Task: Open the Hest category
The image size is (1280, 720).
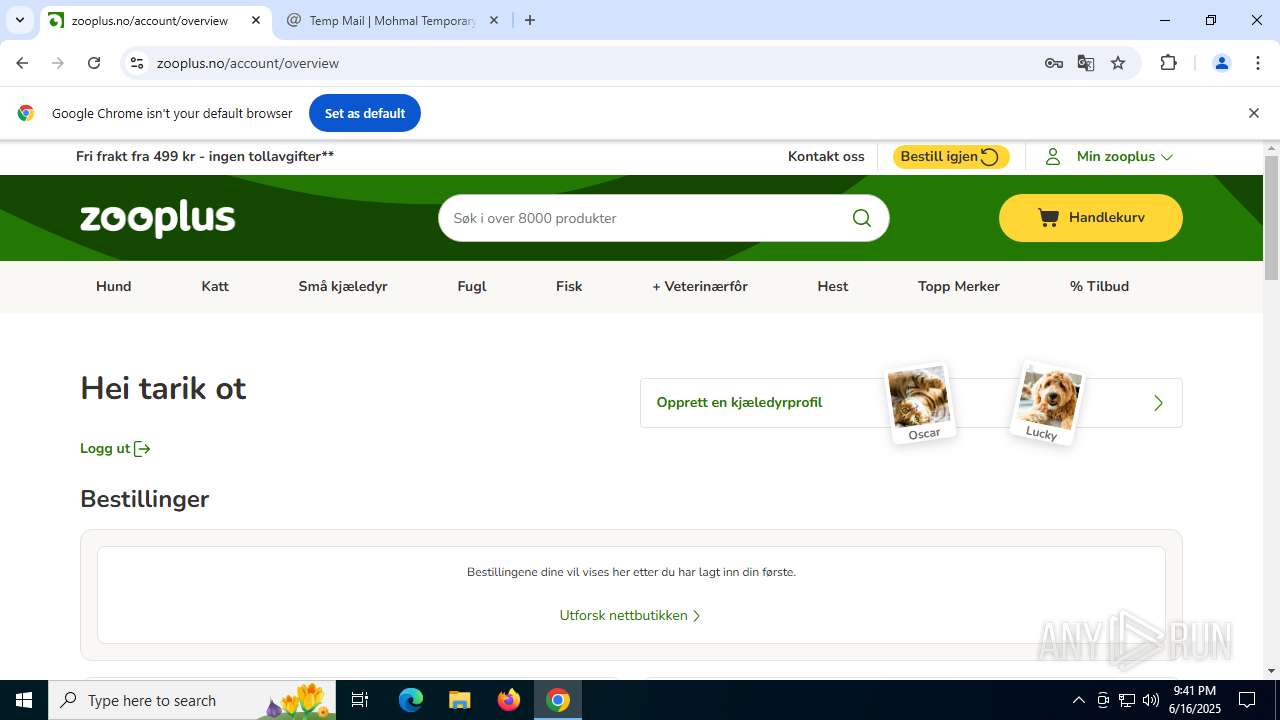Action: [x=832, y=286]
